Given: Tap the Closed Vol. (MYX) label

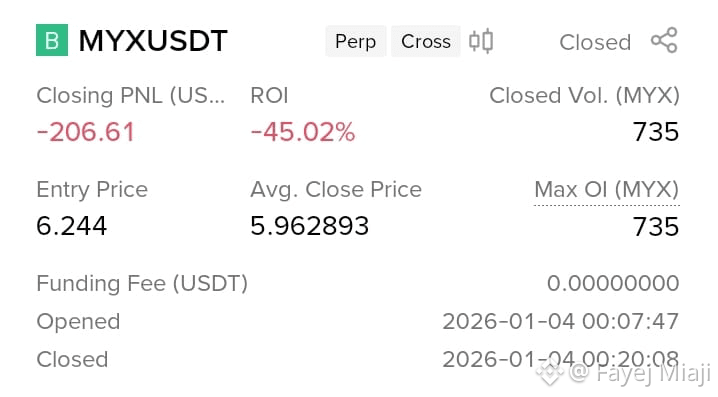Looking at the screenshot, I should click(x=584, y=96).
